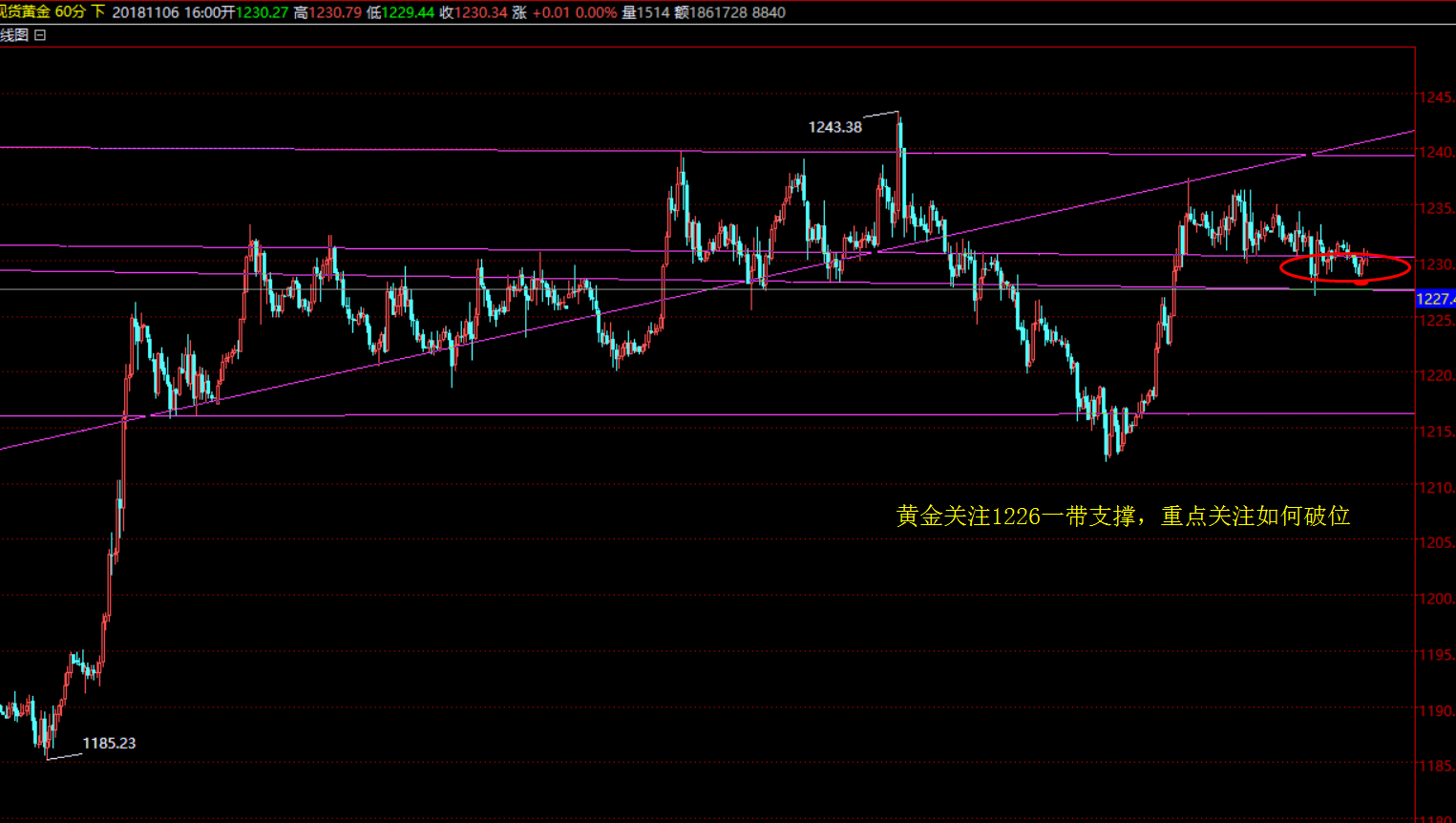This screenshot has width=1456, height=823.
Task: Click the 1210 label on price axis
Action: coord(1435,487)
